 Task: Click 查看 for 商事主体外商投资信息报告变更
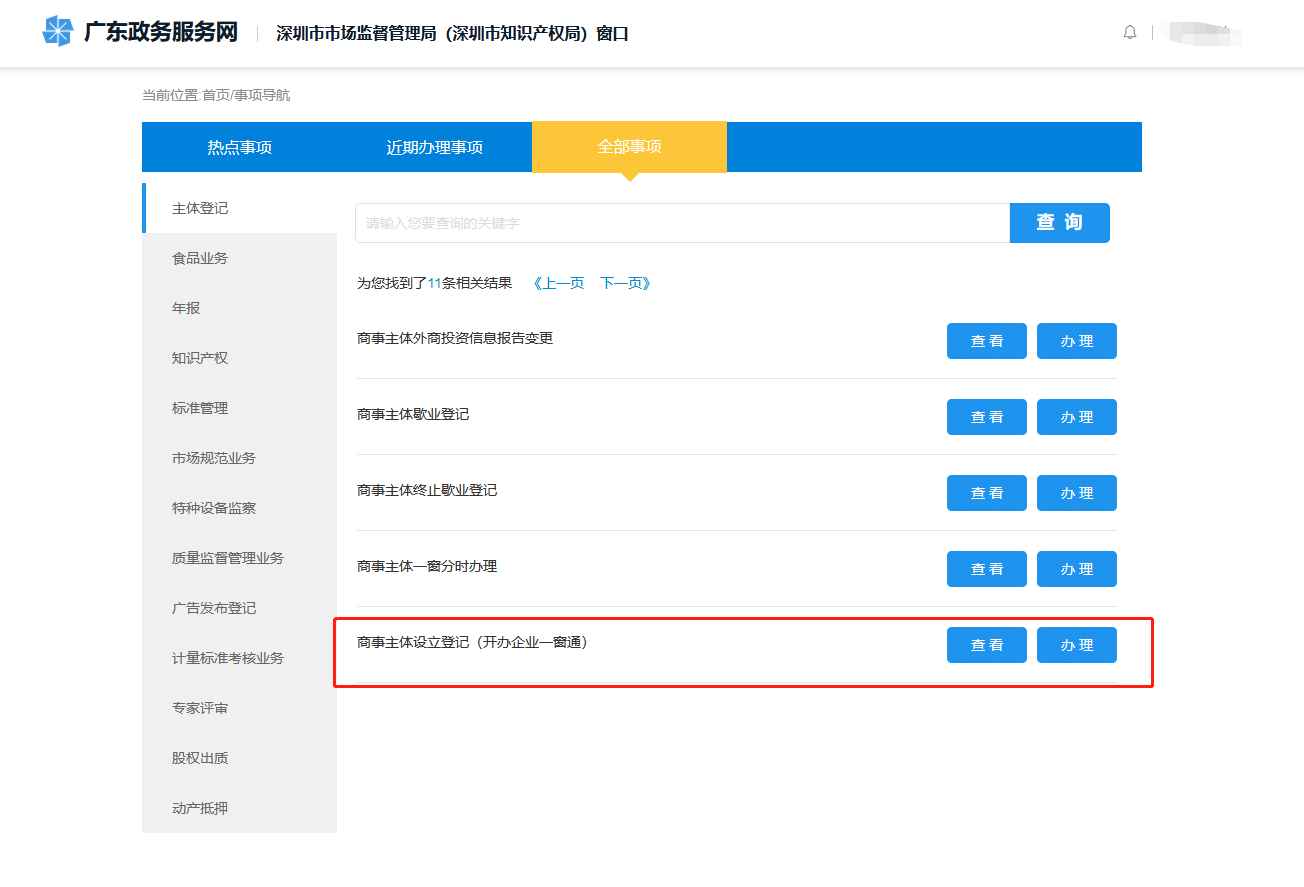[987, 341]
